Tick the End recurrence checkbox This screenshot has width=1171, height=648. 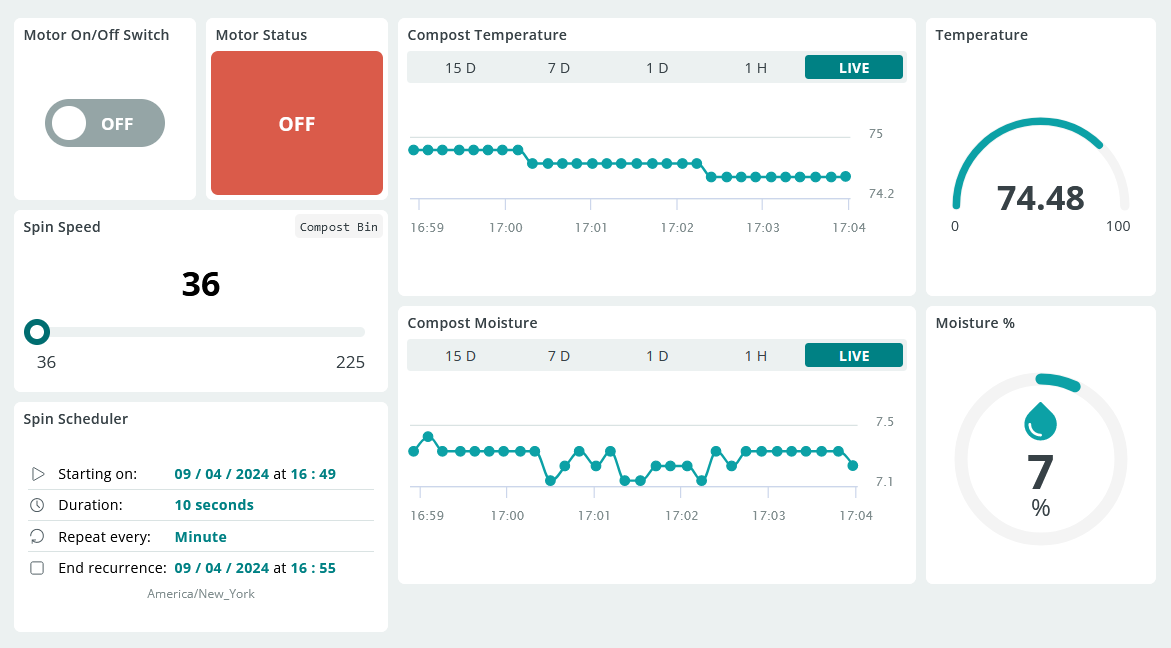[x=37, y=568]
